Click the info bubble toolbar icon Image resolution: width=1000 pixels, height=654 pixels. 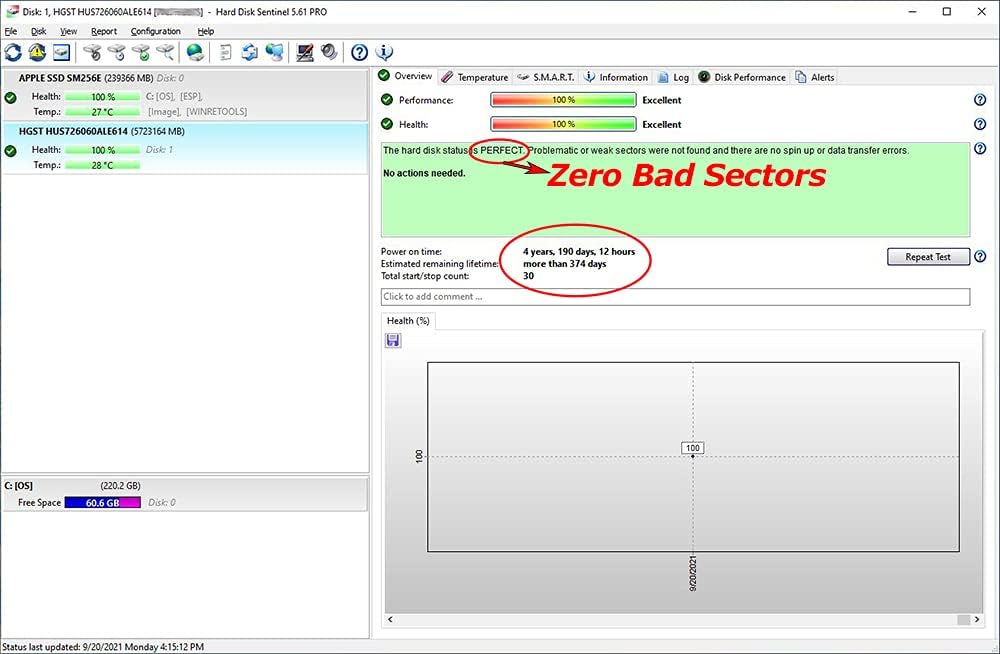click(384, 52)
